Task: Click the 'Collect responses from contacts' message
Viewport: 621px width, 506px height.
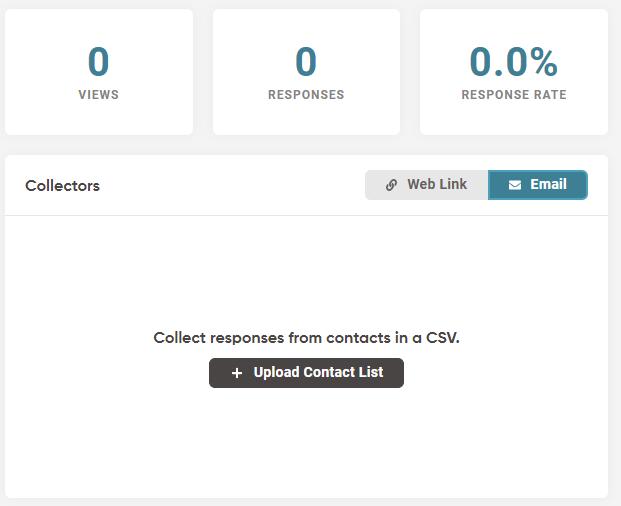Action: 306,338
